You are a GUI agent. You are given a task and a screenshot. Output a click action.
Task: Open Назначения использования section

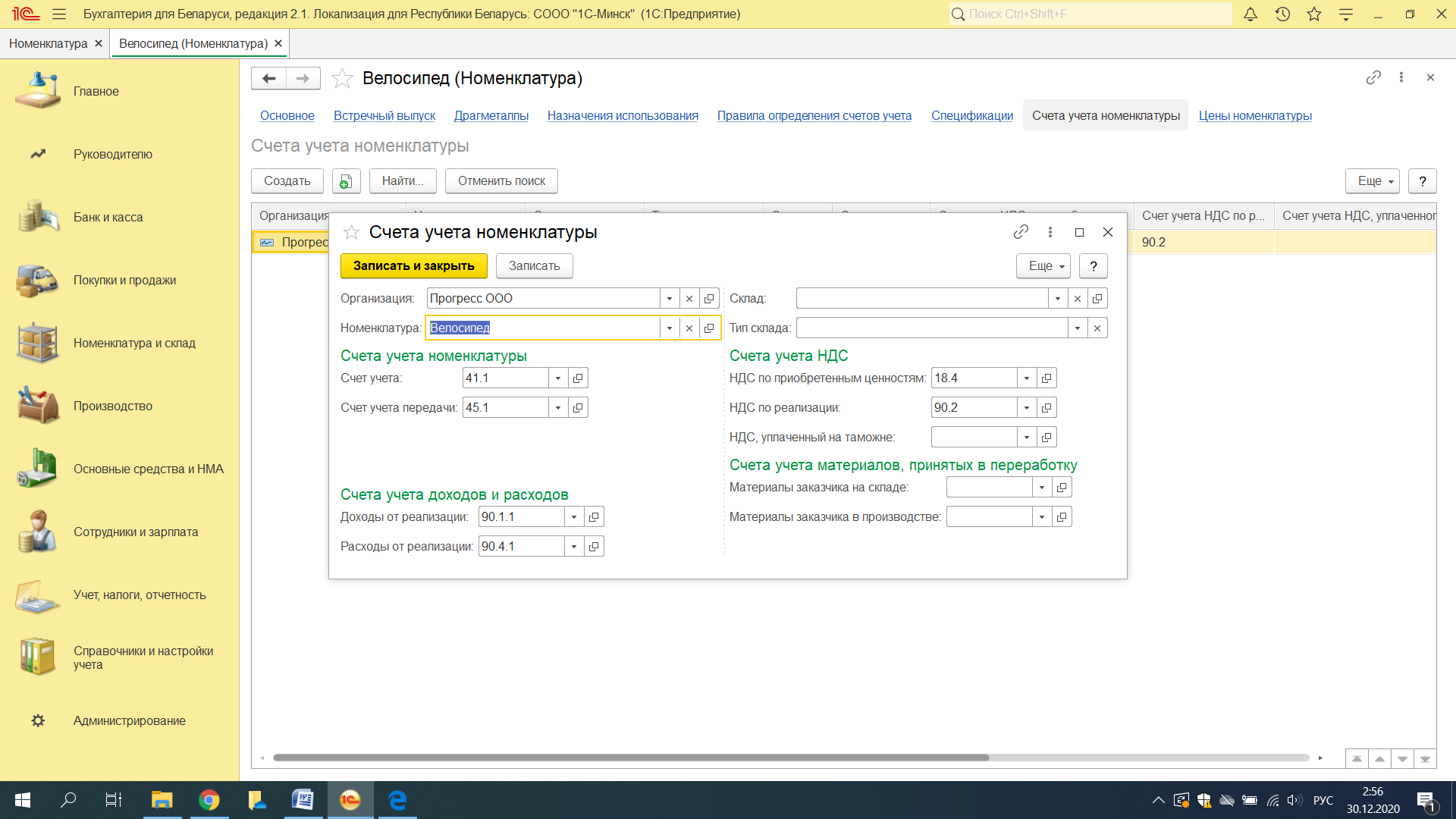point(623,115)
